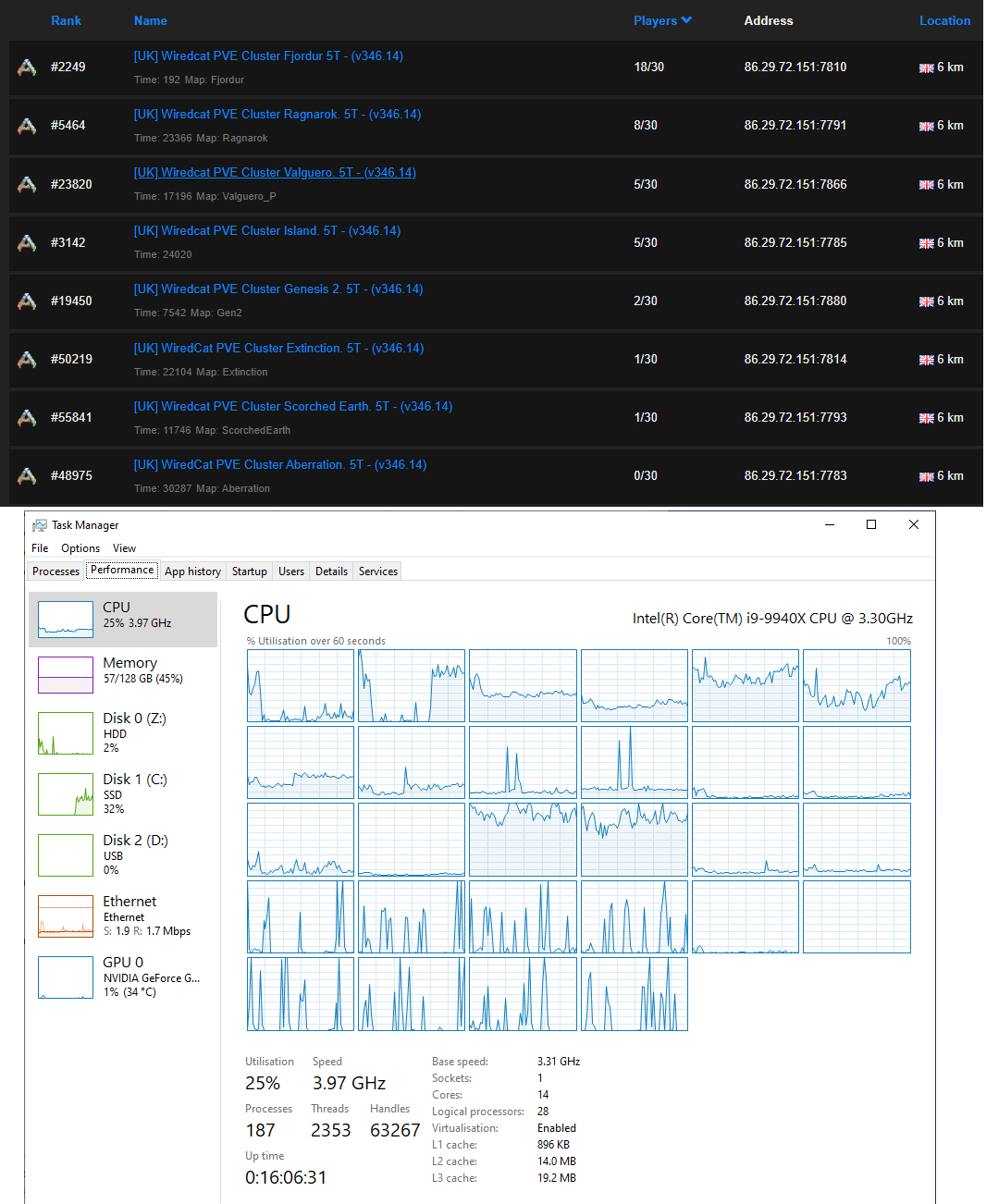Open WiredCat PVE Cluster Aberration server link

[280, 465]
